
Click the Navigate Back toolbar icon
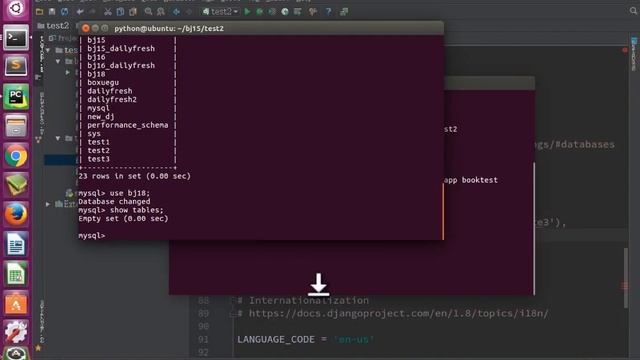[176, 12]
